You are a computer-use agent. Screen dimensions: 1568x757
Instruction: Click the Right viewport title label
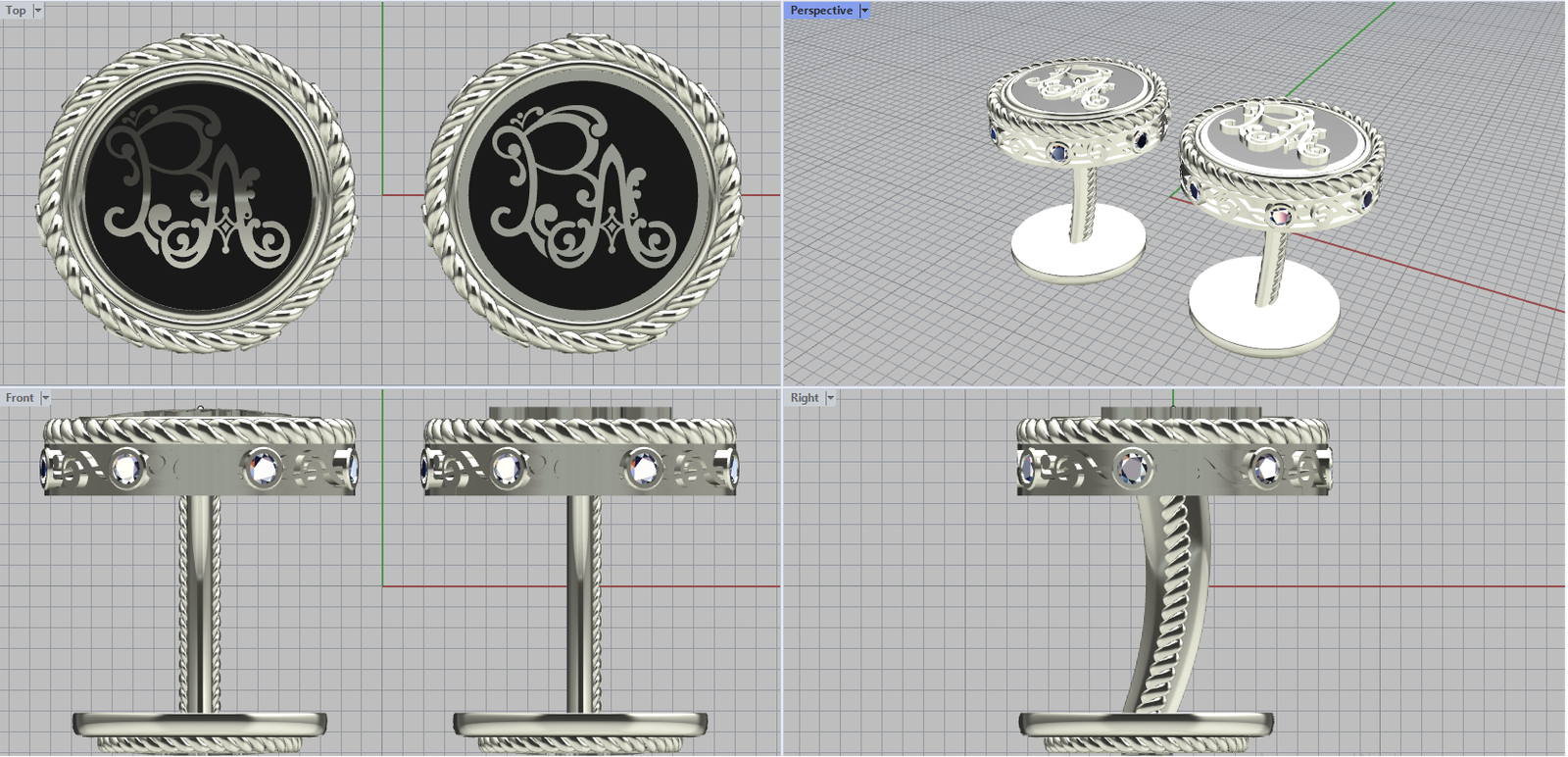click(x=804, y=398)
